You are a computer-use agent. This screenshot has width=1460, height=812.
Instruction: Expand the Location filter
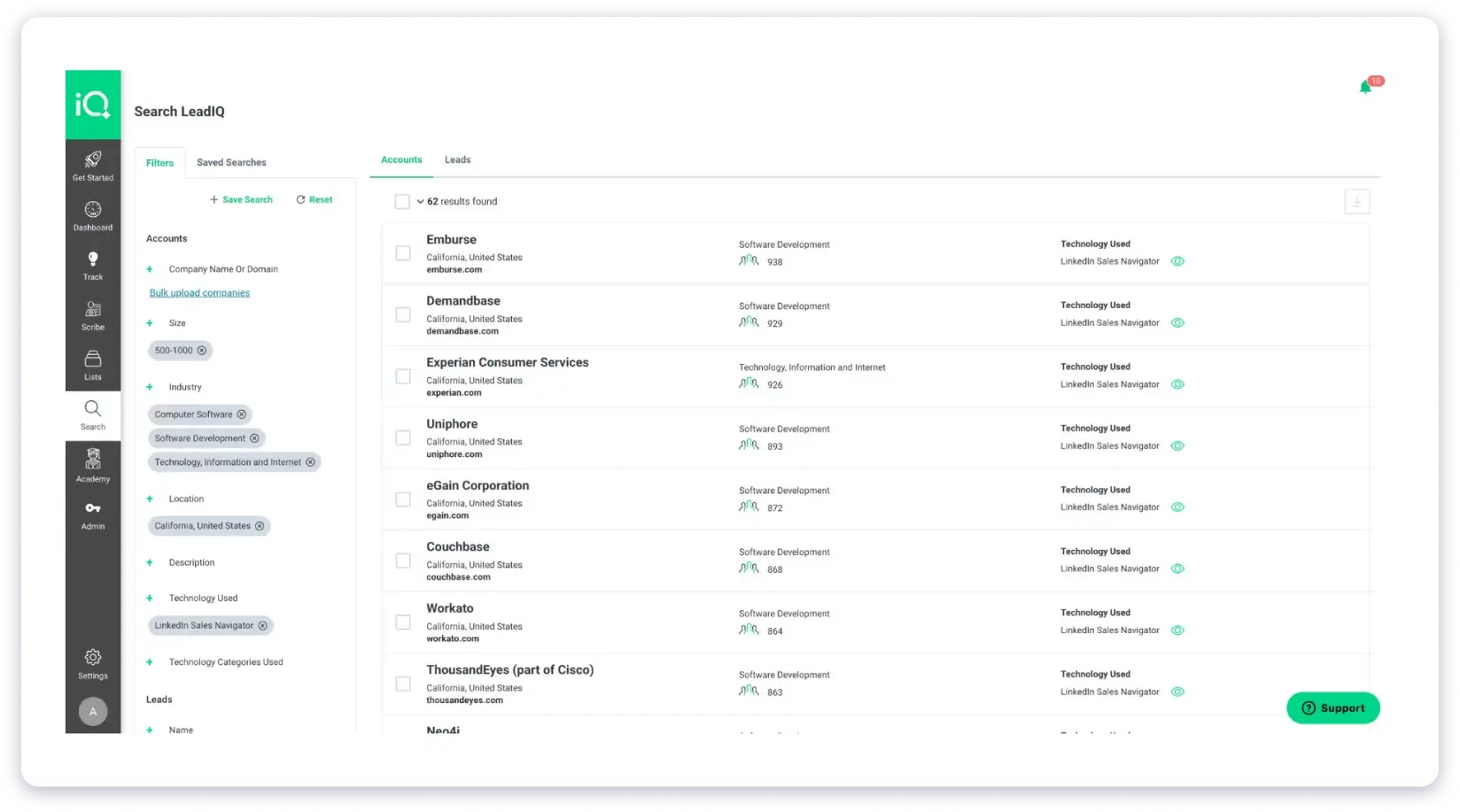[x=149, y=499]
